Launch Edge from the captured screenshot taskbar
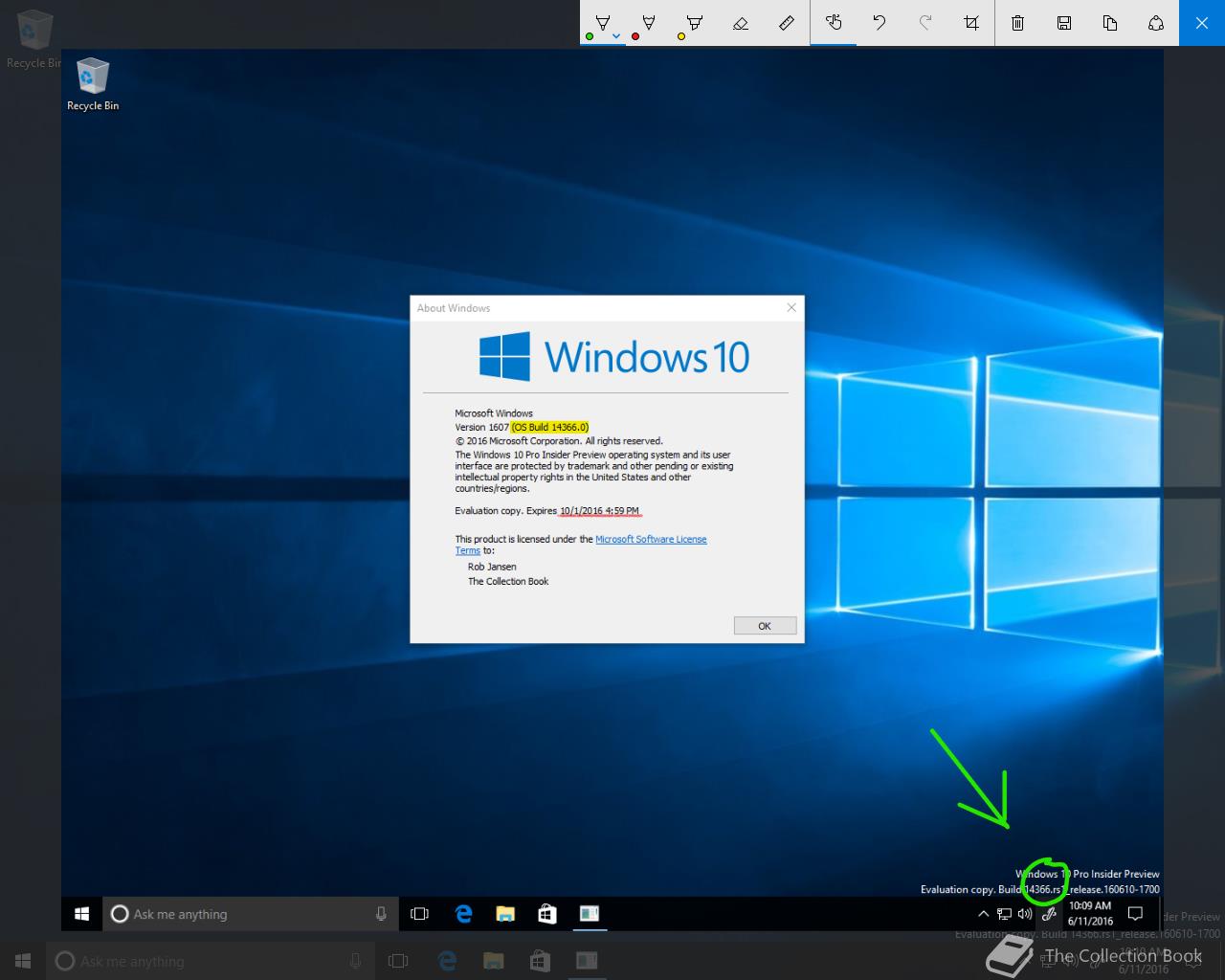 (x=464, y=914)
